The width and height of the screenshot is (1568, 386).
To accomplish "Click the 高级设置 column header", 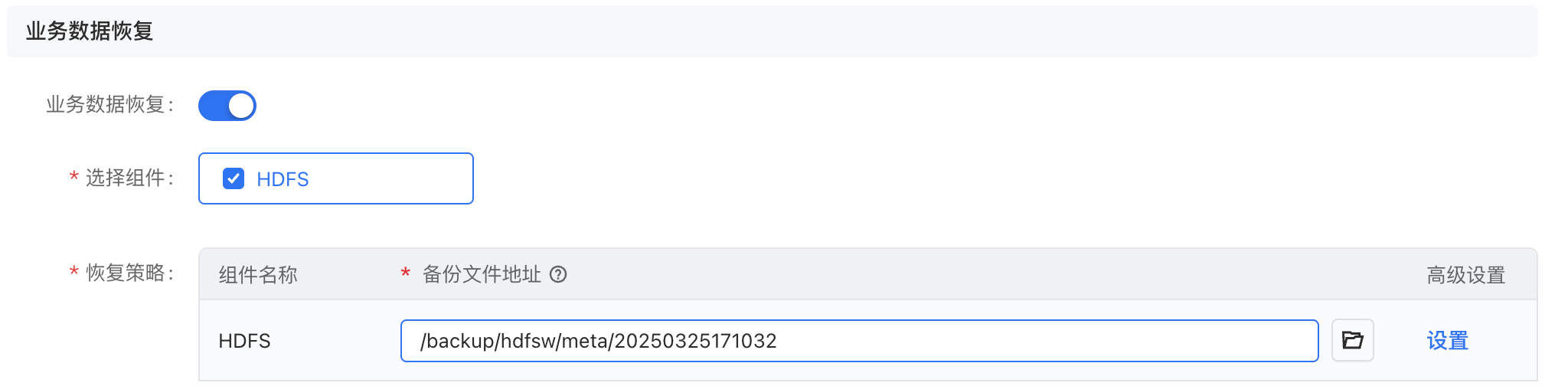I will (1465, 275).
